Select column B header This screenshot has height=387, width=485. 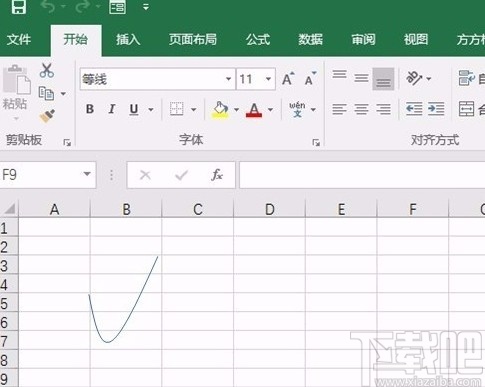click(x=126, y=209)
